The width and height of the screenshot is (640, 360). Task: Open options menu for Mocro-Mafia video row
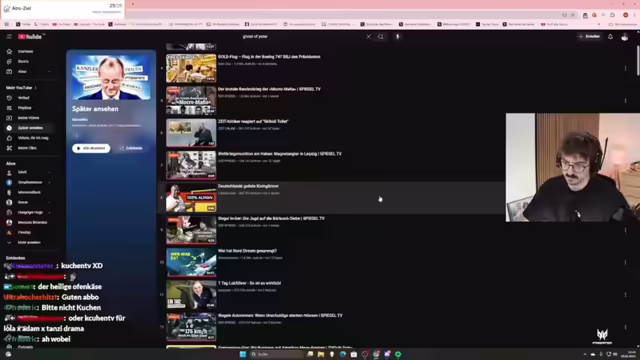pyautogui.click(x=625, y=100)
